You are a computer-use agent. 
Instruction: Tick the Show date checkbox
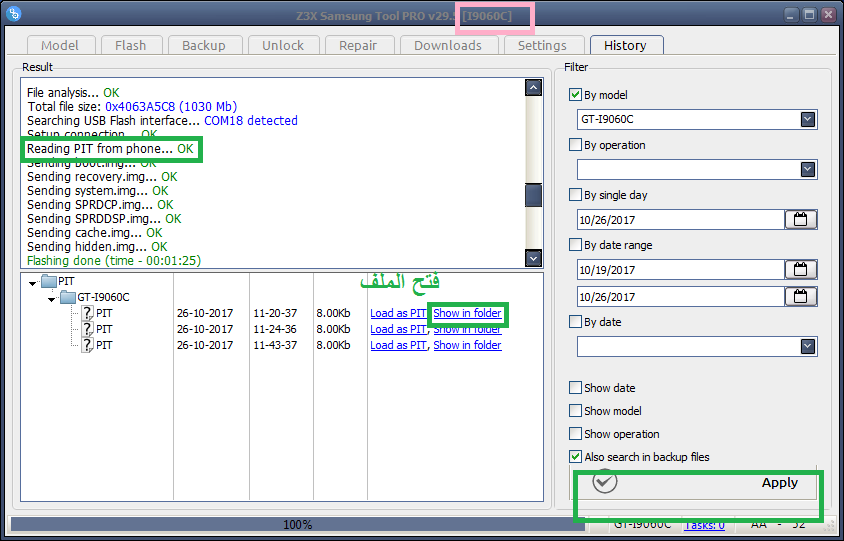[575, 388]
